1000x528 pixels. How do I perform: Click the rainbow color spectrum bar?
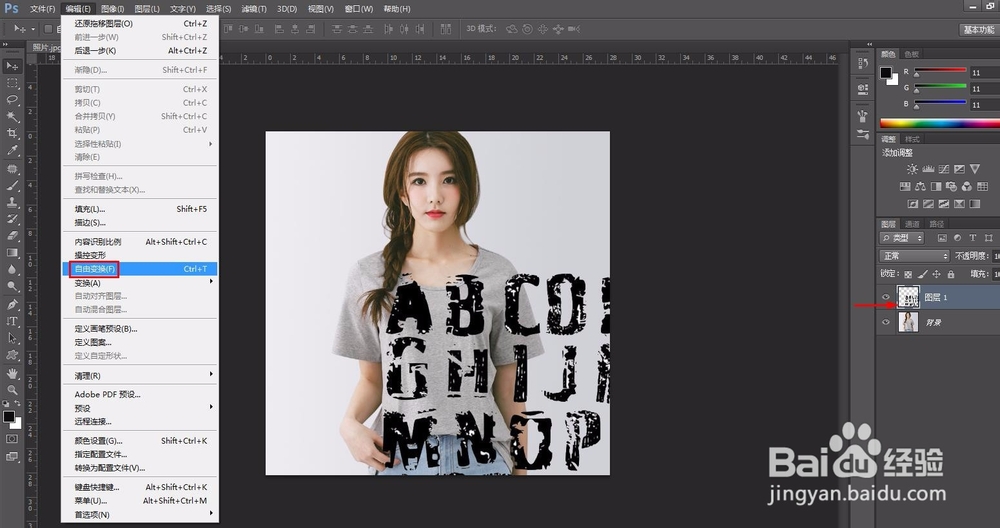coord(938,122)
